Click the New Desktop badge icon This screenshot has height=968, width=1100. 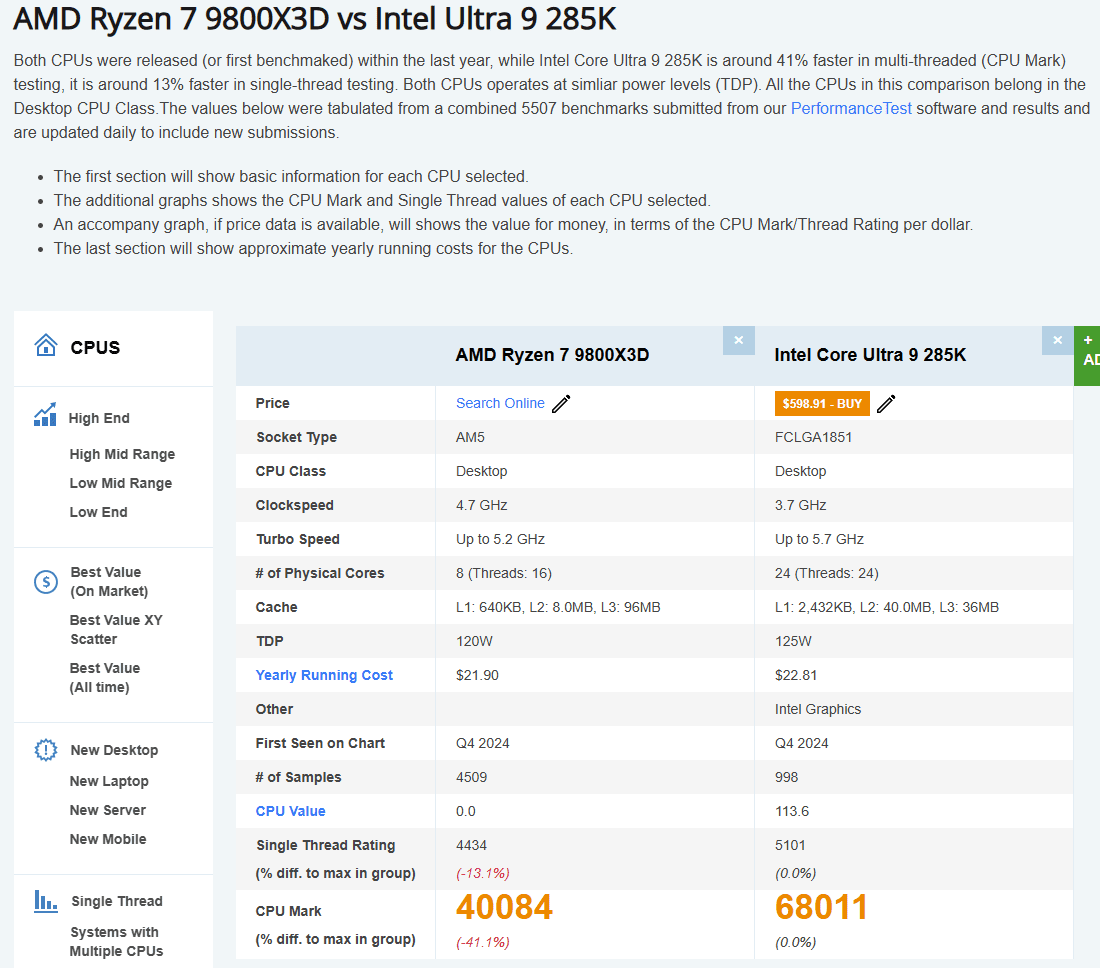tap(46, 750)
